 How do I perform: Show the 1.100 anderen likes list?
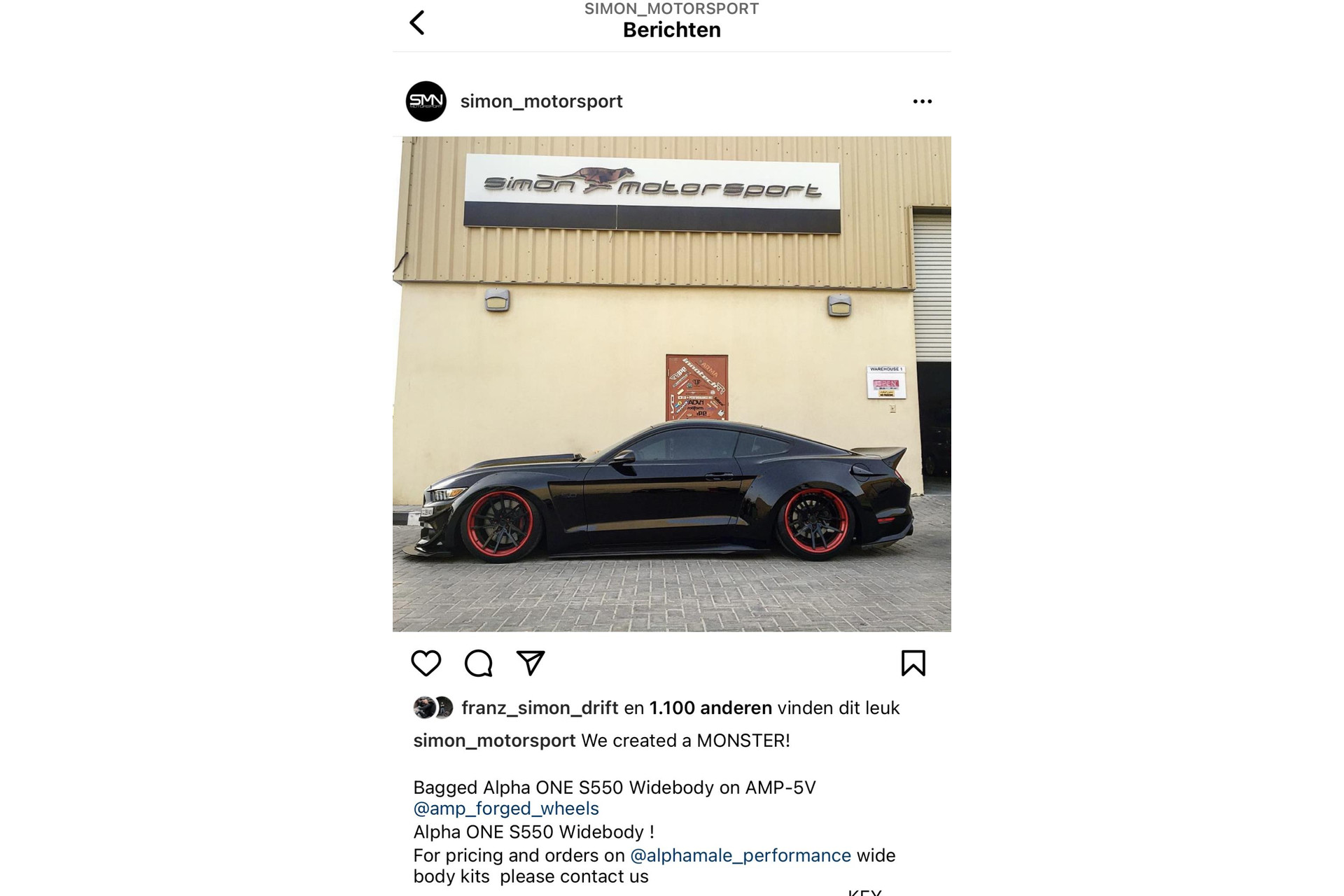click(710, 708)
